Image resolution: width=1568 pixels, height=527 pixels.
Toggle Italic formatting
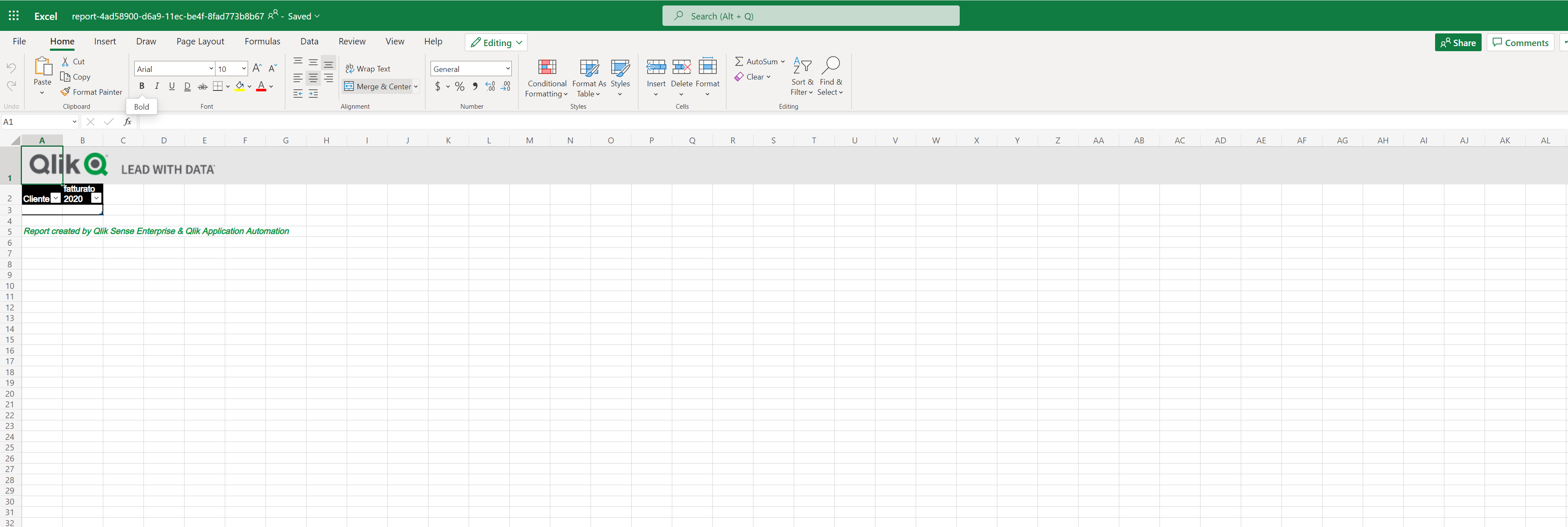click(157, 86)
